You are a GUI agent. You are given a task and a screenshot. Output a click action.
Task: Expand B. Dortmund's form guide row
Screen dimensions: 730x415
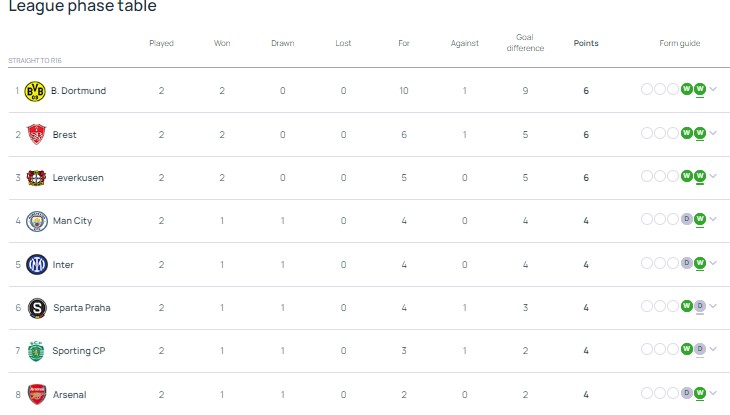point(714,90)
